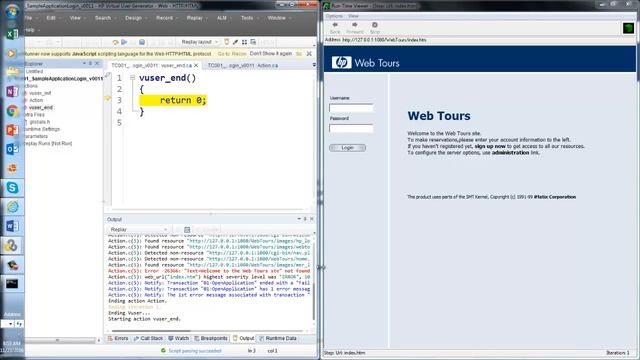Open the ALM menu

coord(222,18)
